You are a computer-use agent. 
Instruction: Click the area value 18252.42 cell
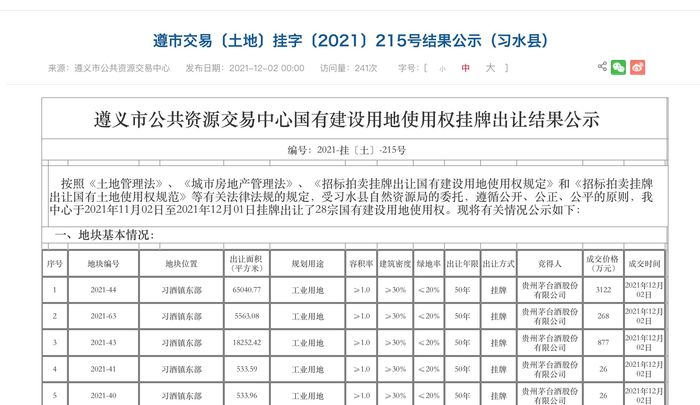(x=245, y=341)
